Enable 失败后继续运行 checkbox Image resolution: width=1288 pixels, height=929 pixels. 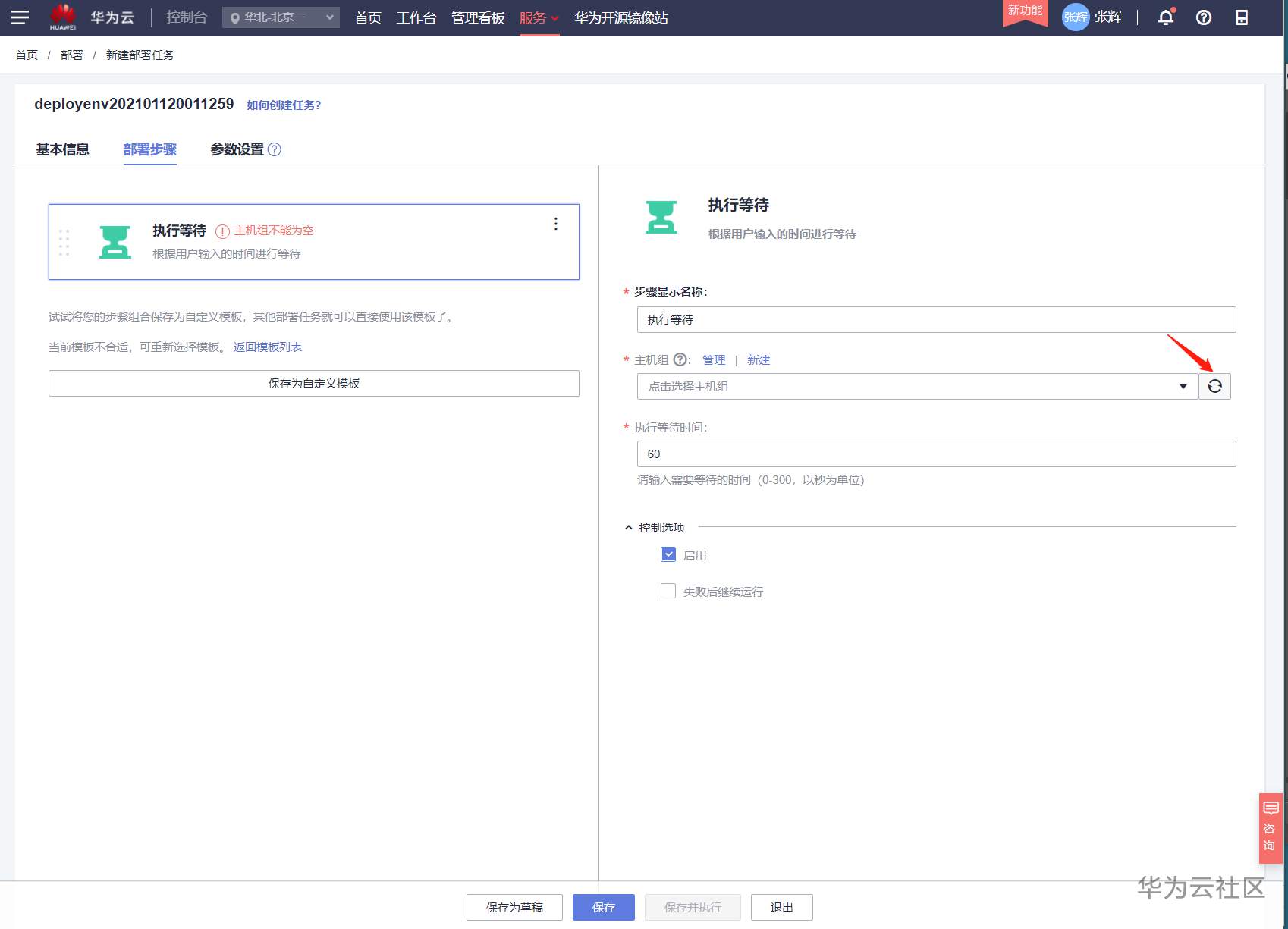tap(668, 591)
